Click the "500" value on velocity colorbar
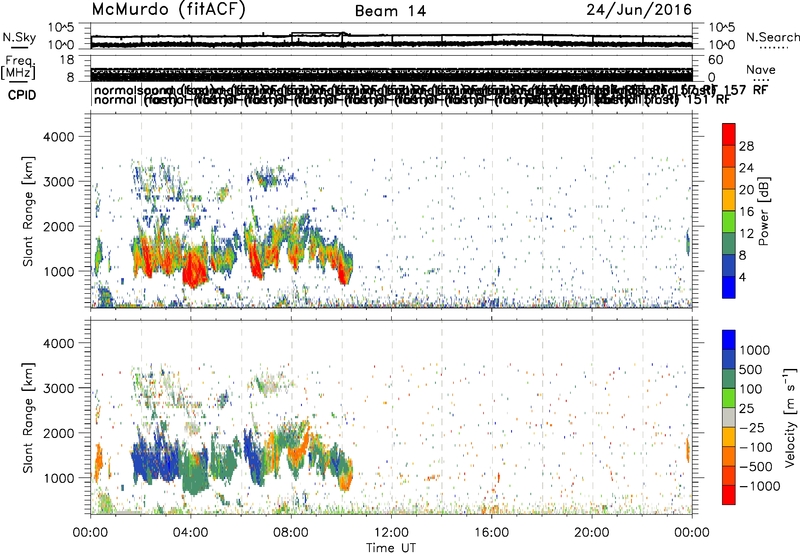This screenshot has height=554, width=800. coord(753,369)
